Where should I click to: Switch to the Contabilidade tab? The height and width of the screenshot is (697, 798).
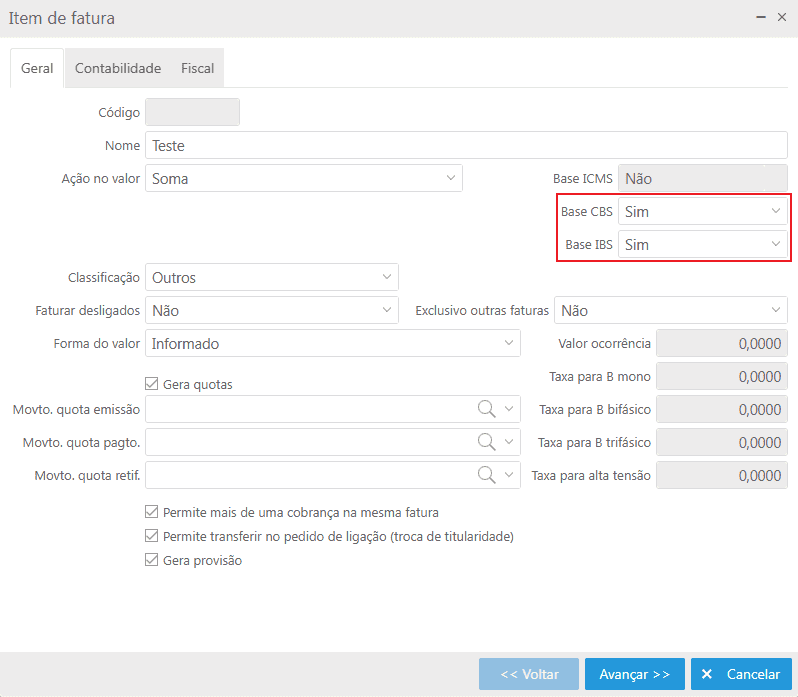click(118, 69)
